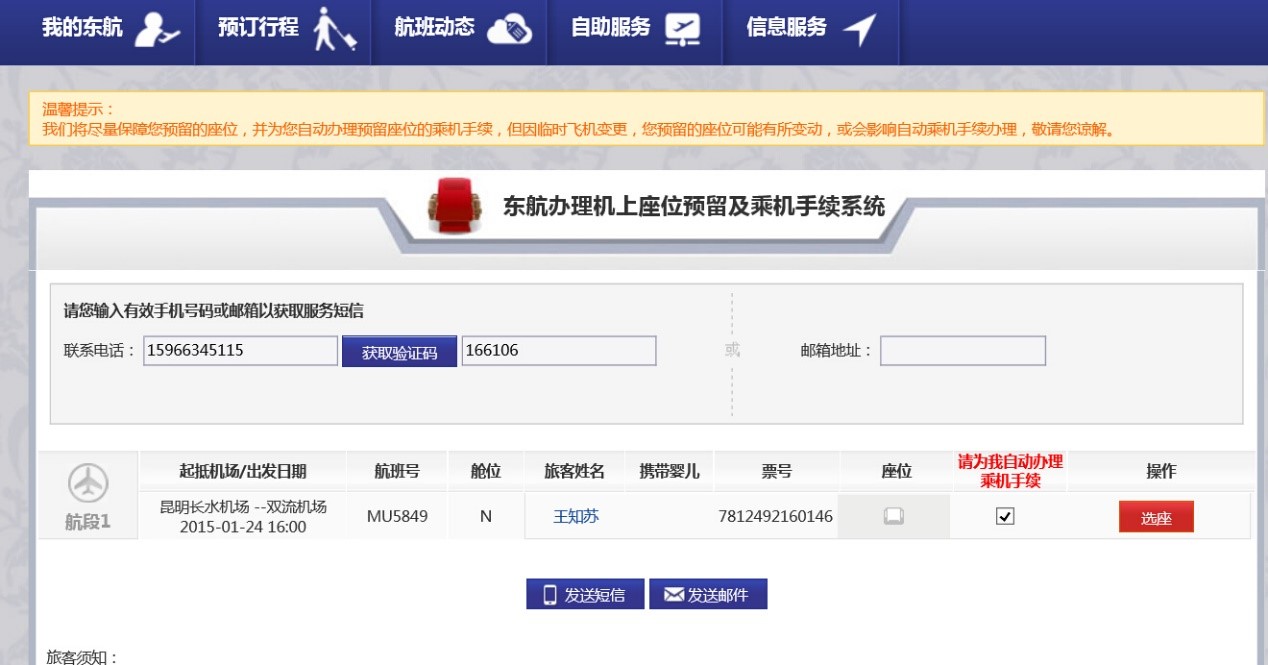Click the 旅客须知 heading
The height and width of the screenshot is (665, 1268).
tap(83, 656)
